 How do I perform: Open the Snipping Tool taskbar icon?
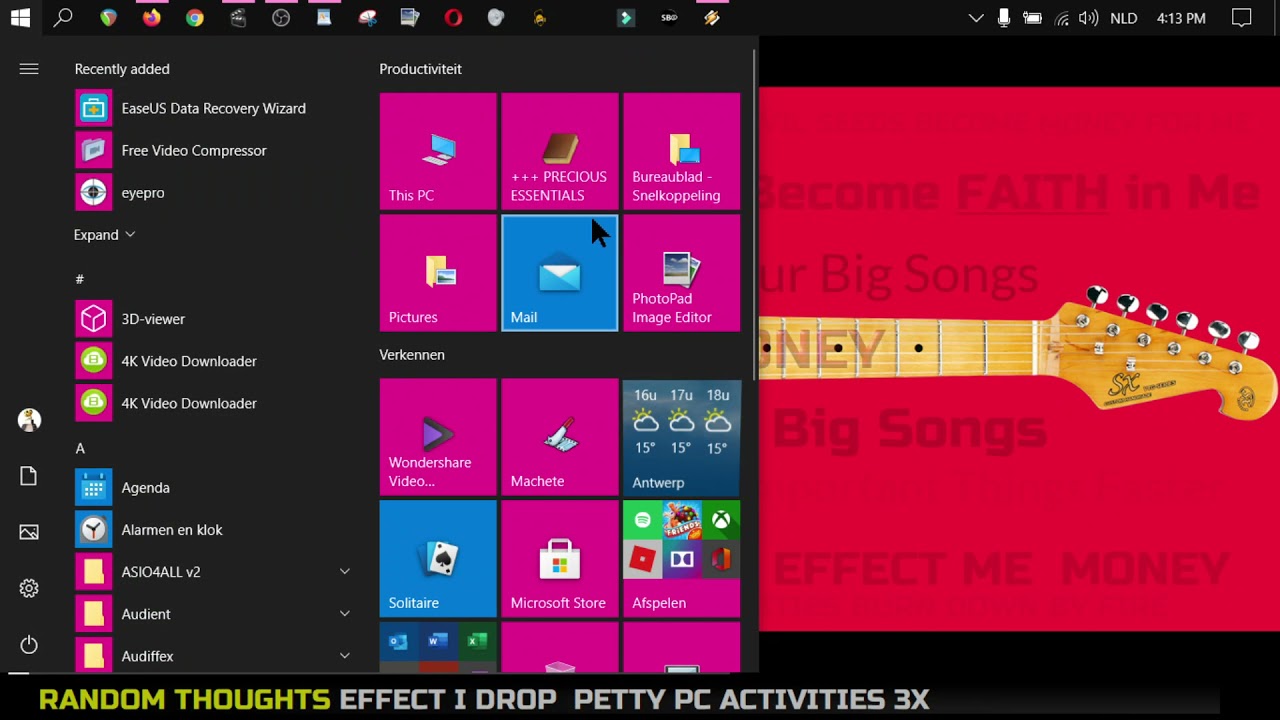[x=367, y=18]
